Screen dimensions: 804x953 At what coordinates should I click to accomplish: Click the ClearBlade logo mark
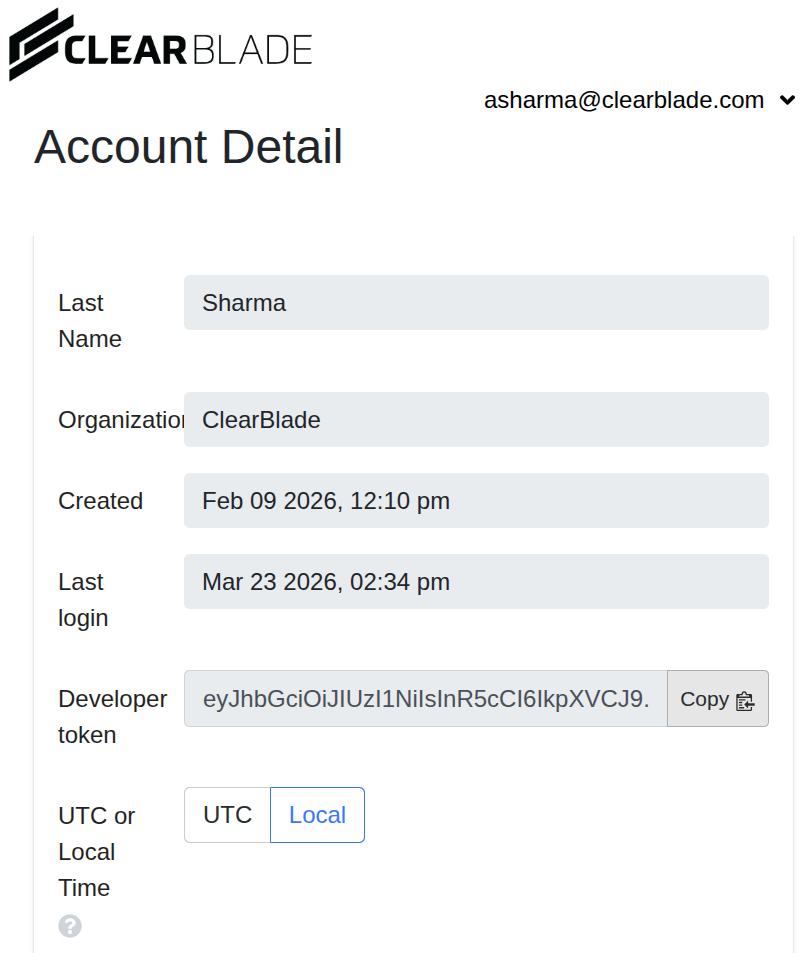pyautogui.click(x=36, y=46)
